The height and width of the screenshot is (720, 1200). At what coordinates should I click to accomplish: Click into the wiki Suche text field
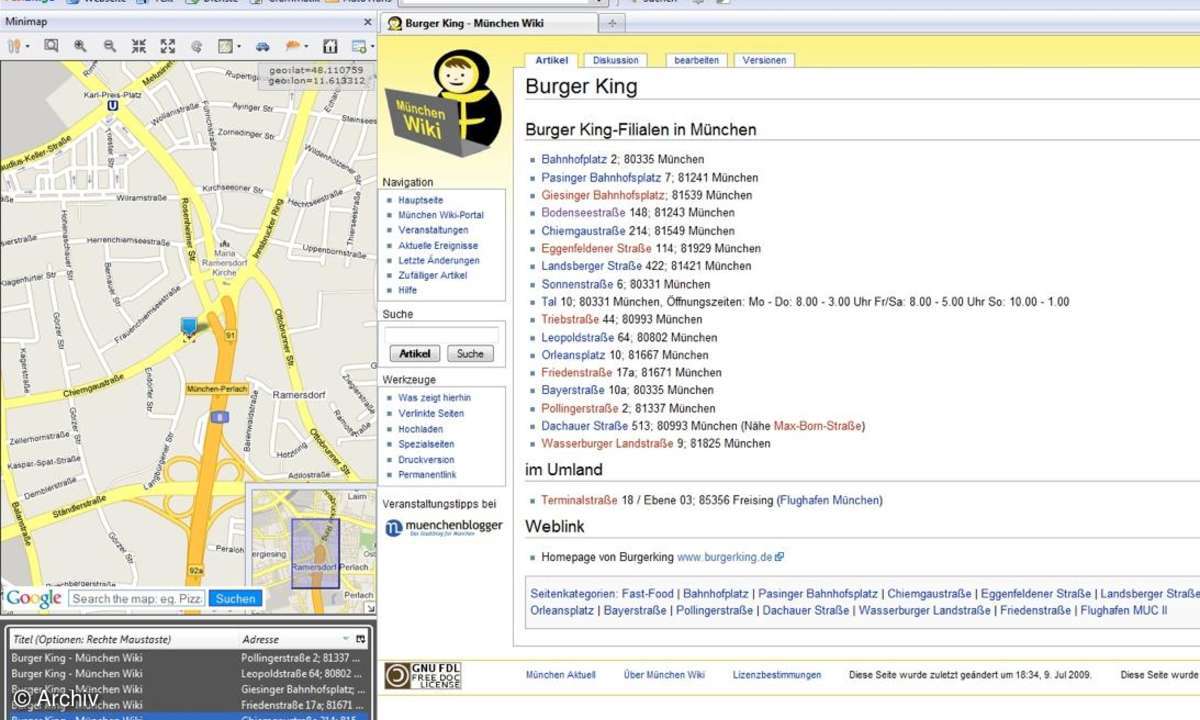pyautogui.click(x=441, y=335)
